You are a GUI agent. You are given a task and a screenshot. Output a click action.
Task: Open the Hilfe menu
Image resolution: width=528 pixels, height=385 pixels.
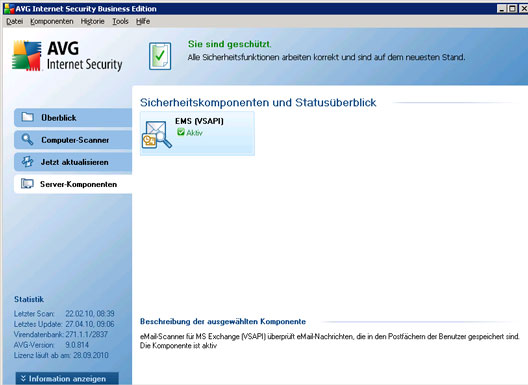[x=143, y=22]
